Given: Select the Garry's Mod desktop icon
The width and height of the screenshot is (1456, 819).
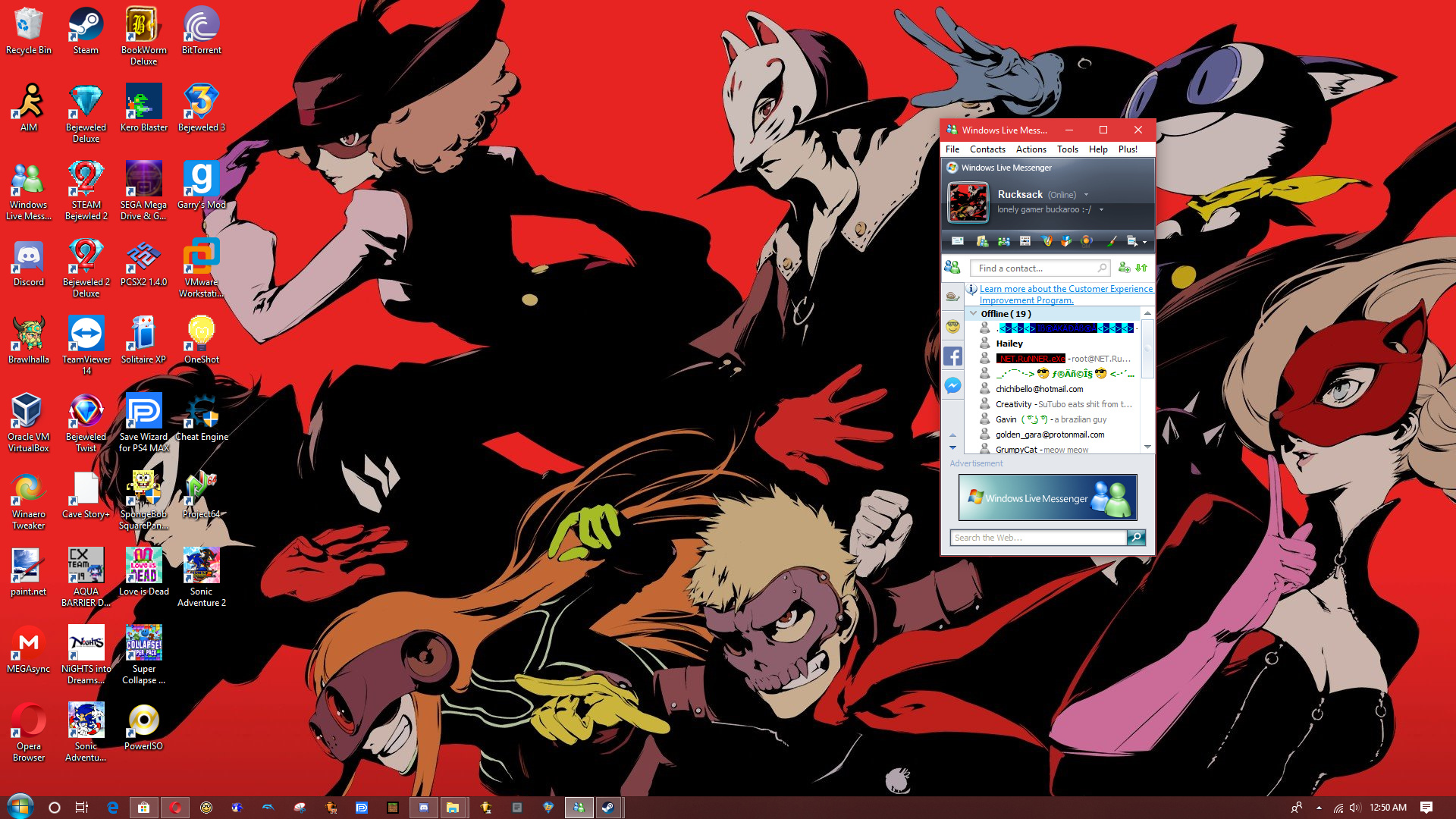Looking at the screenshot, I should [x=202, y=186].
